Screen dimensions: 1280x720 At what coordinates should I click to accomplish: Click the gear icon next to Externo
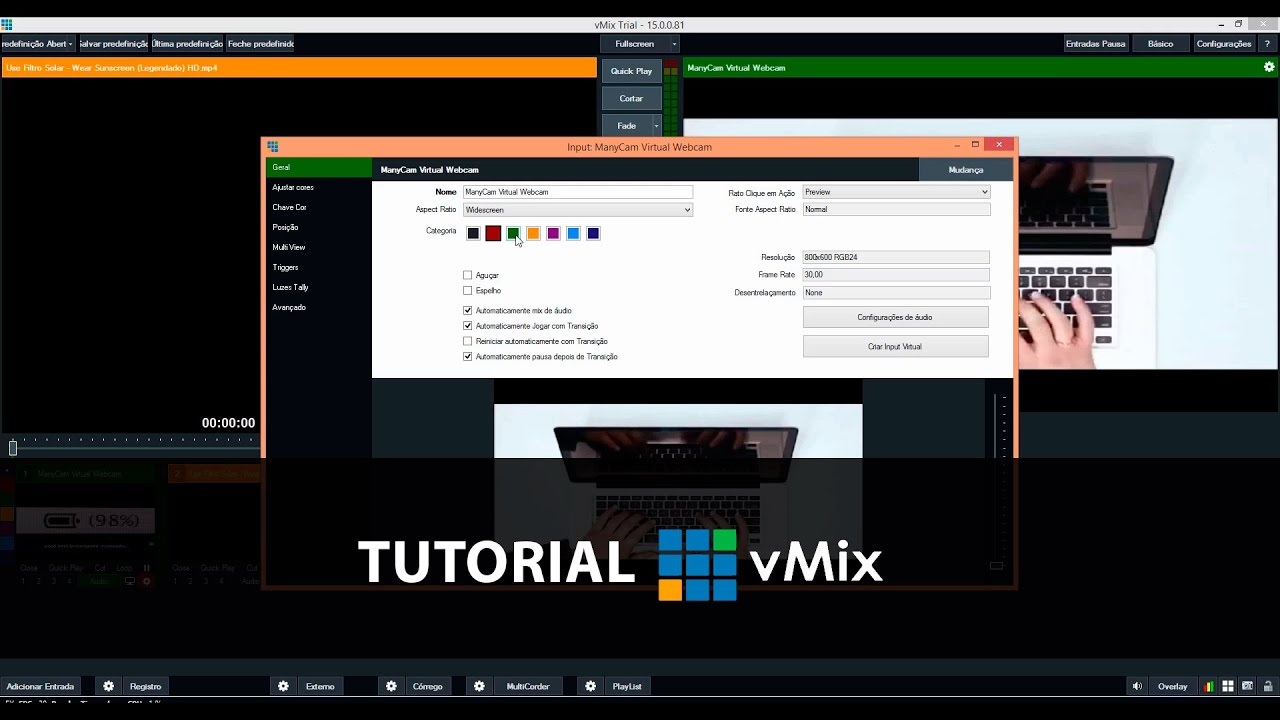(284, 686)
